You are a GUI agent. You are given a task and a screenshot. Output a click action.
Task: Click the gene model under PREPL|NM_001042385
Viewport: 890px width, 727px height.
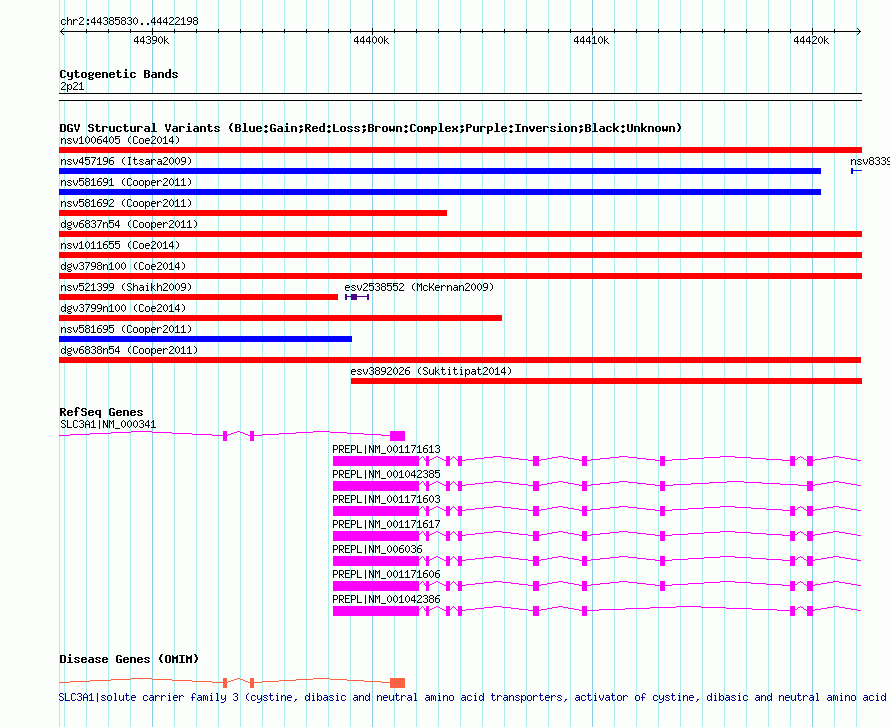tap(597, 486)
